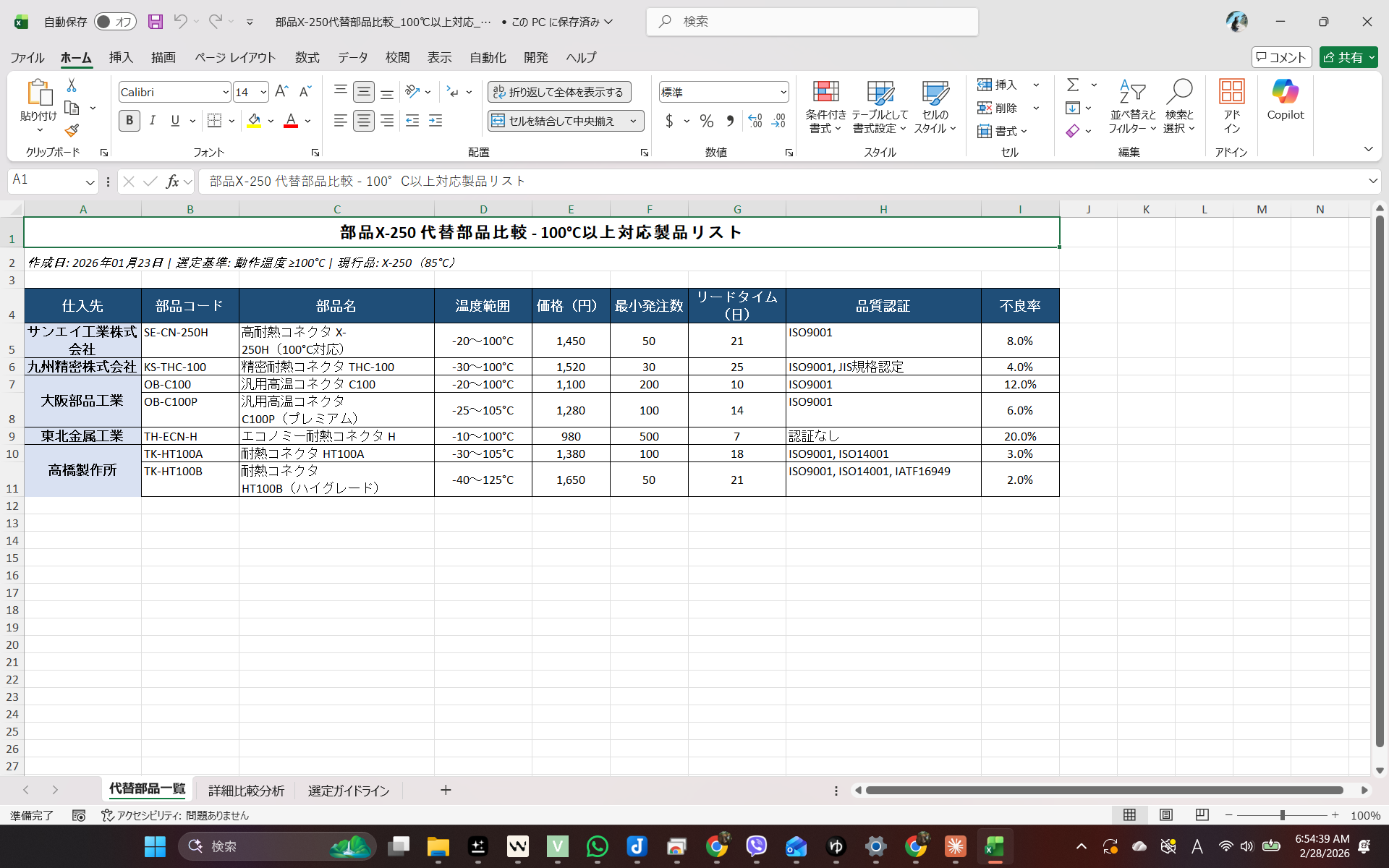Switch to Page Break Preview view icon
1389x868 pixels.
(x=1202, y=815)
